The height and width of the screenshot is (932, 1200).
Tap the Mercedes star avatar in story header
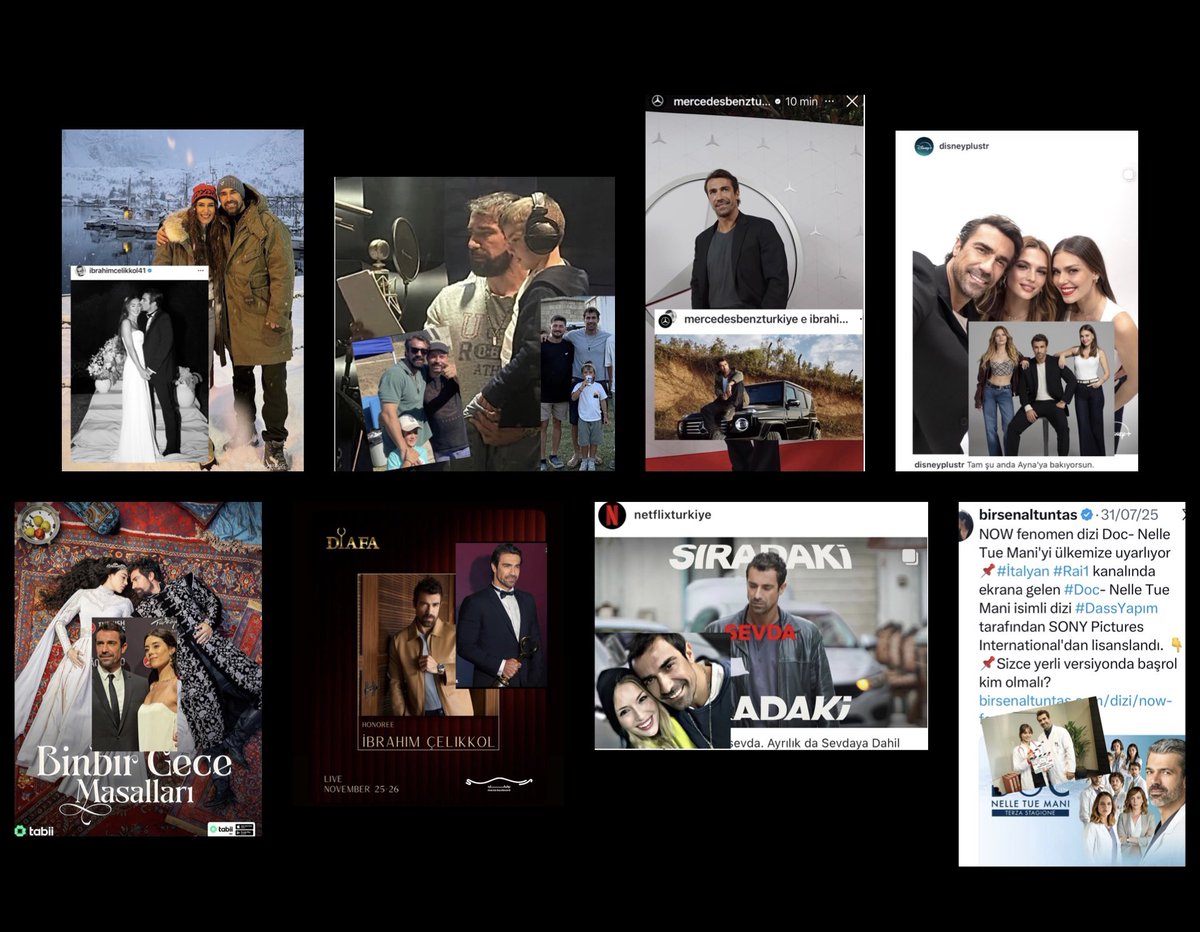[x=657, y=101]
